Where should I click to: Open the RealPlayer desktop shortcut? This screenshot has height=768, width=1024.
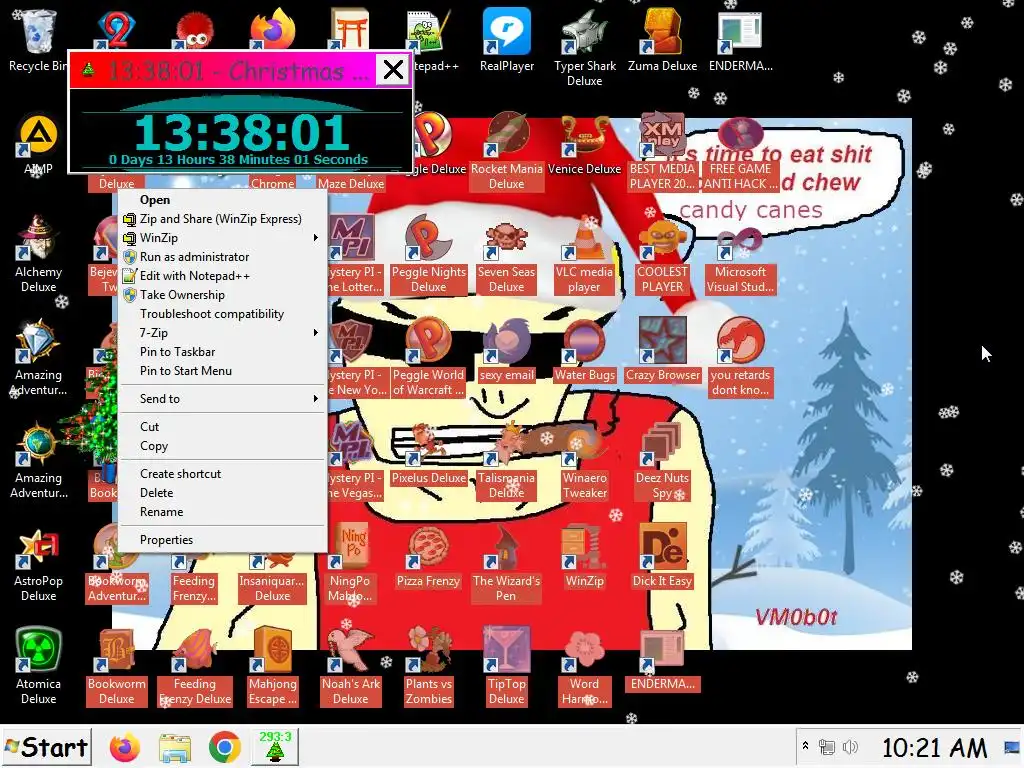[x=507, y=40]
